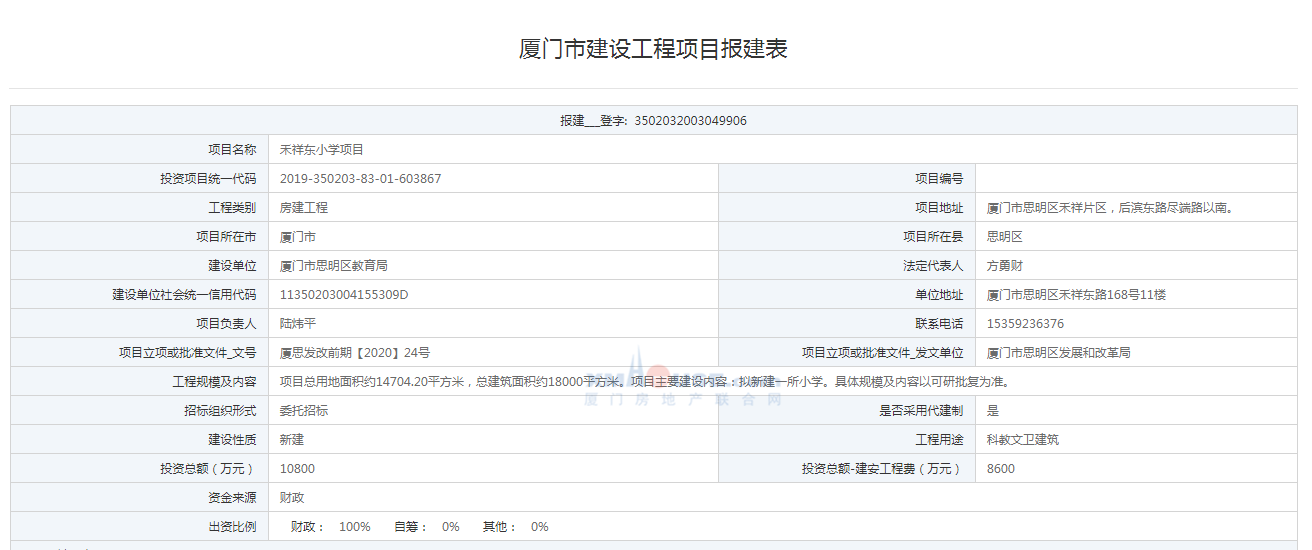The width and height of the screenshot is (1312, 550).
Task: Click the empty 项目编号 value cell
Action: (1136, 179)
